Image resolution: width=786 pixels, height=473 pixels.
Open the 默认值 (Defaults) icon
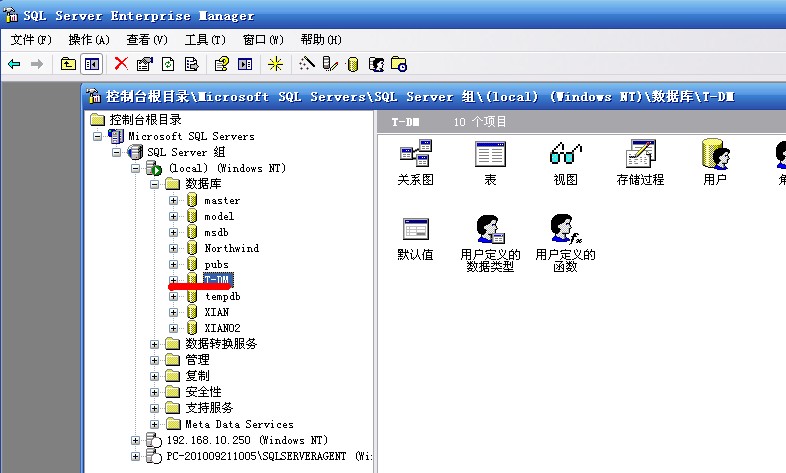click(415, 237)
